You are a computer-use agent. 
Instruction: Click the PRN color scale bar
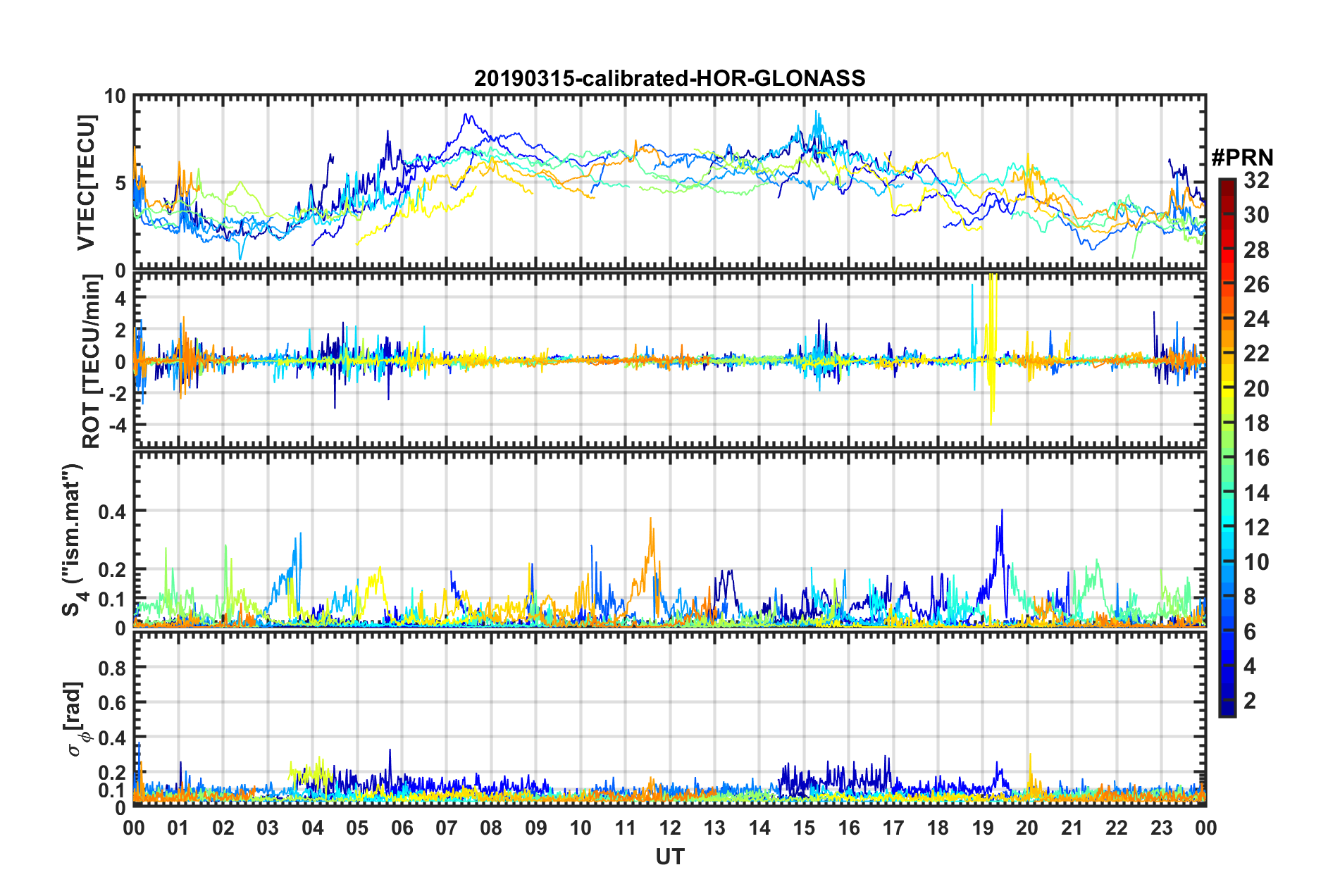(x=1227, y=447)
